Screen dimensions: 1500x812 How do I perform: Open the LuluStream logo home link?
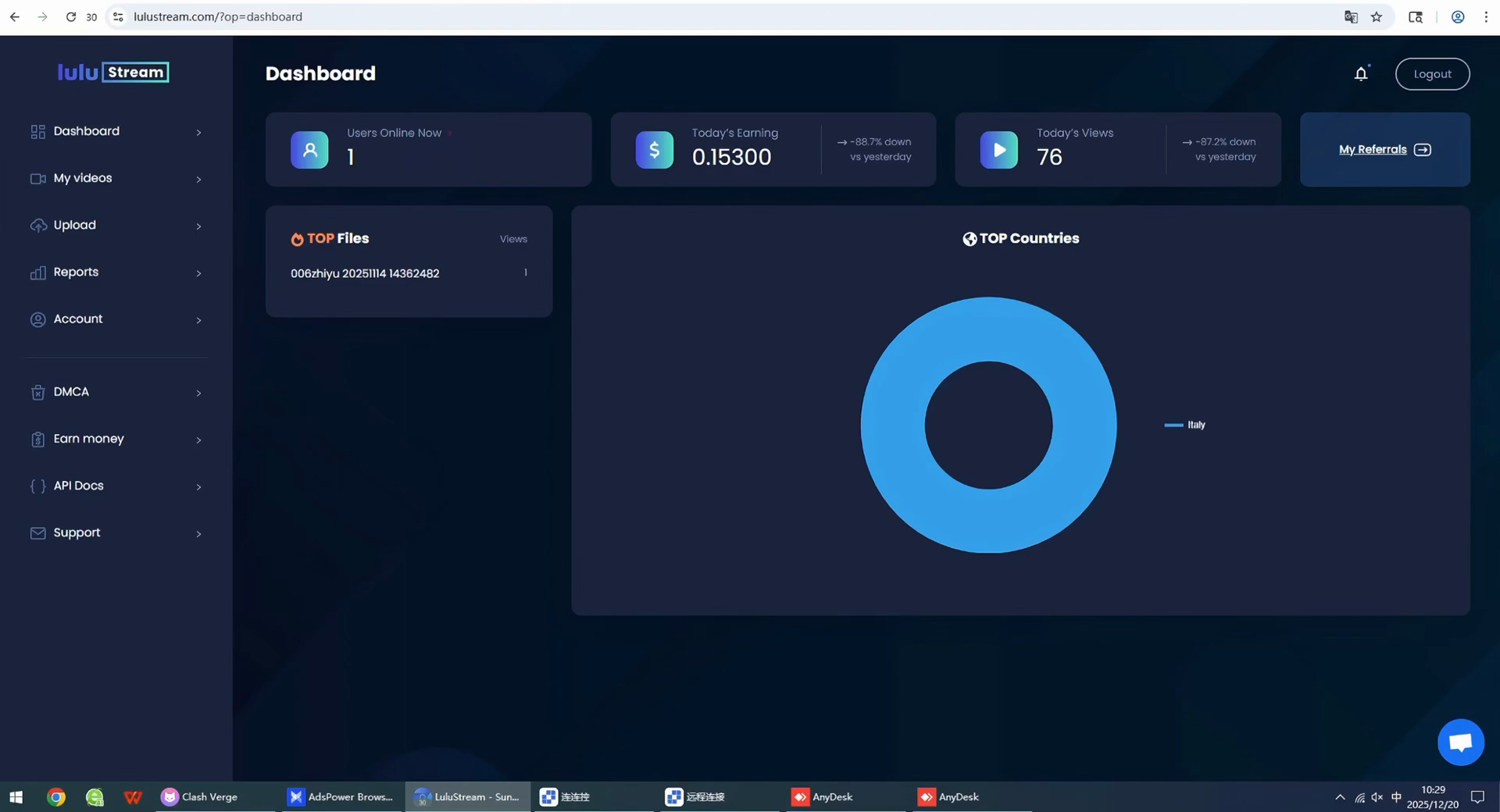113,72
